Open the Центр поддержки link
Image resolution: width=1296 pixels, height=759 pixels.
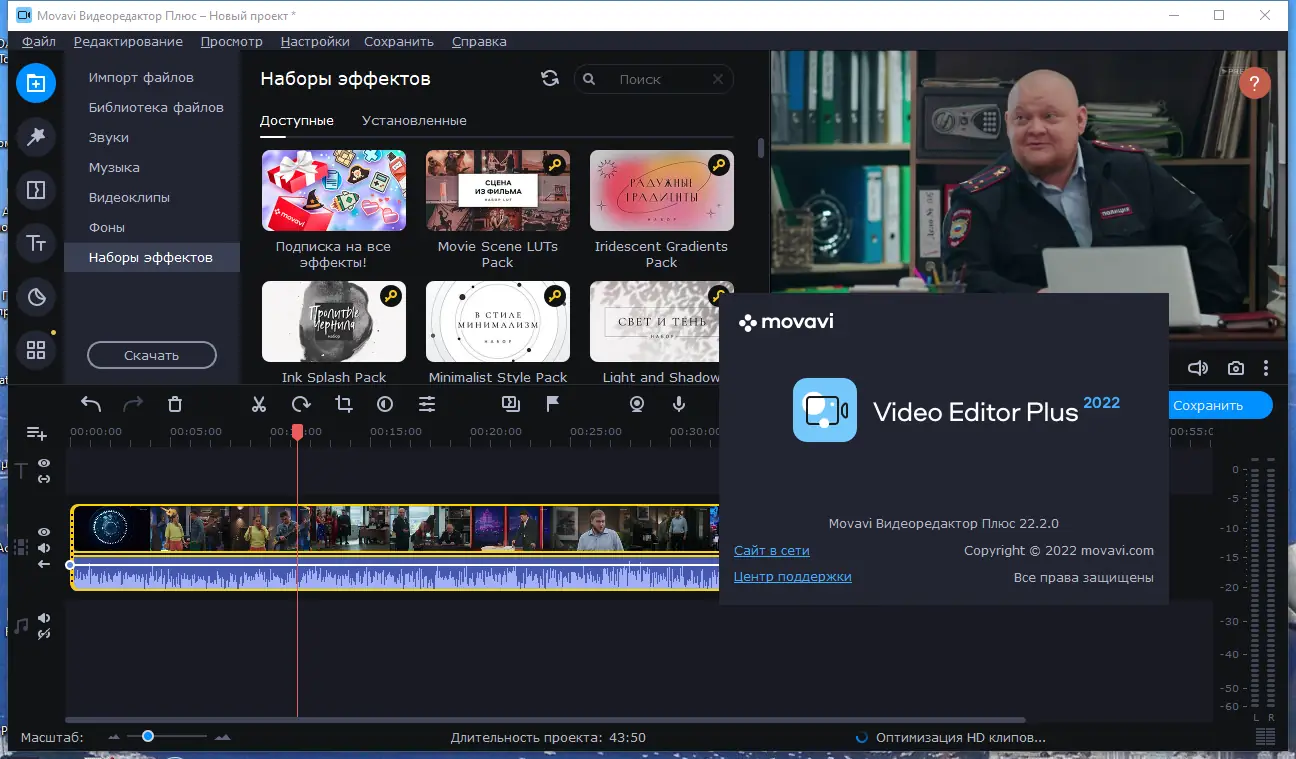792,576
